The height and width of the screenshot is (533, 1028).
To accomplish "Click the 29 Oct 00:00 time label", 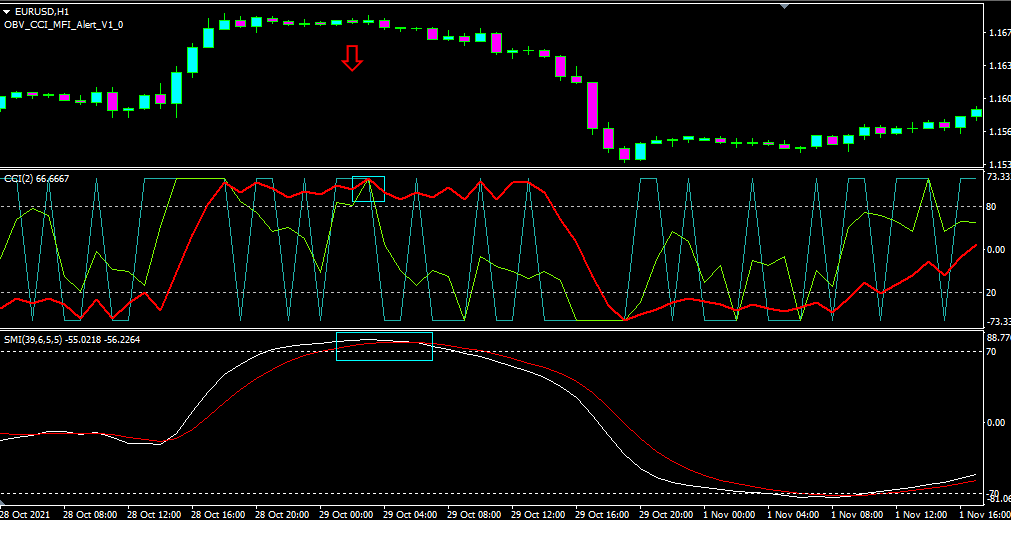I will point(347,515).
